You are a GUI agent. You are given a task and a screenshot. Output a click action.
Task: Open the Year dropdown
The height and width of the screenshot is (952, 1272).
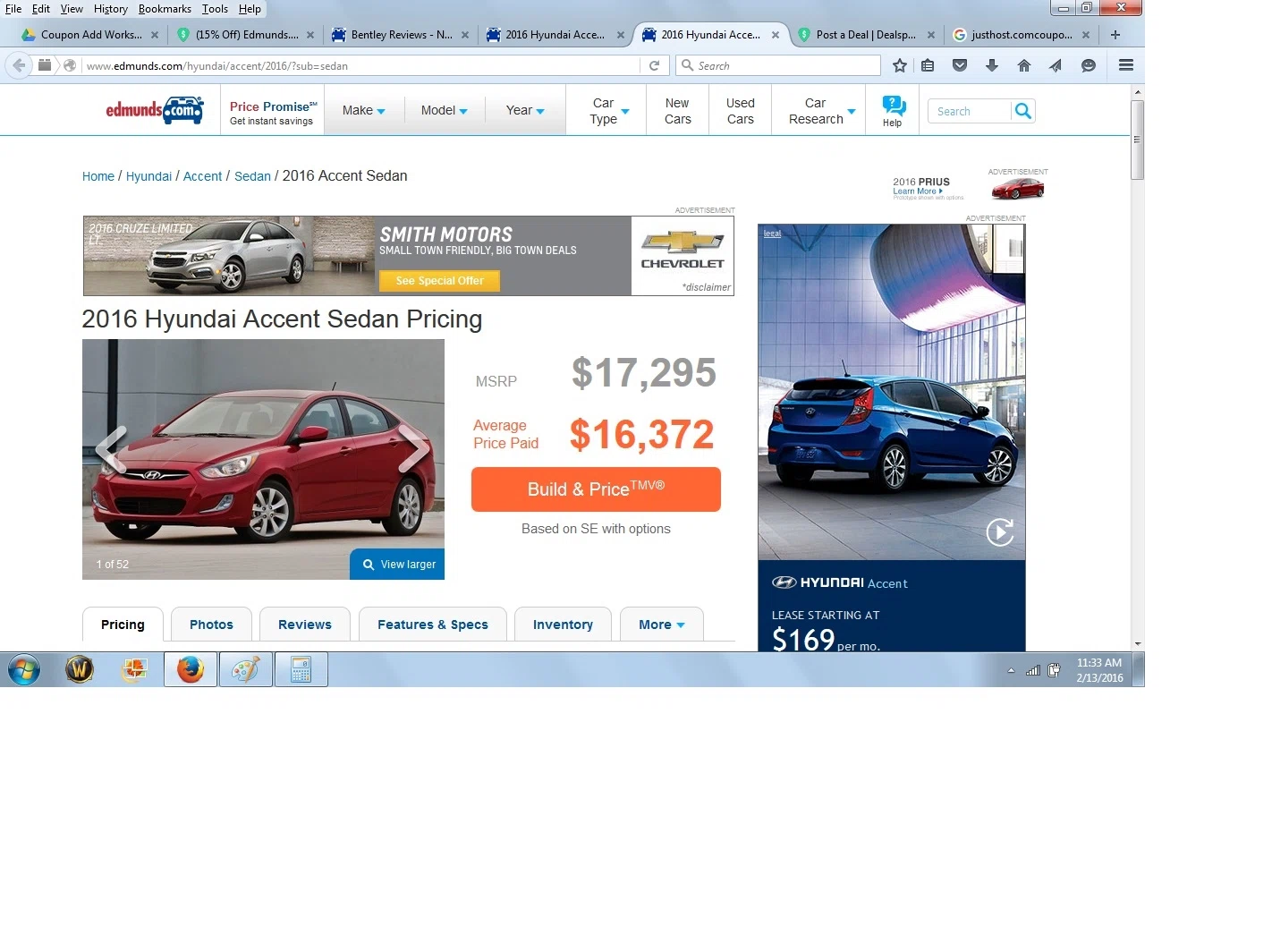click(x=525, y=110)
